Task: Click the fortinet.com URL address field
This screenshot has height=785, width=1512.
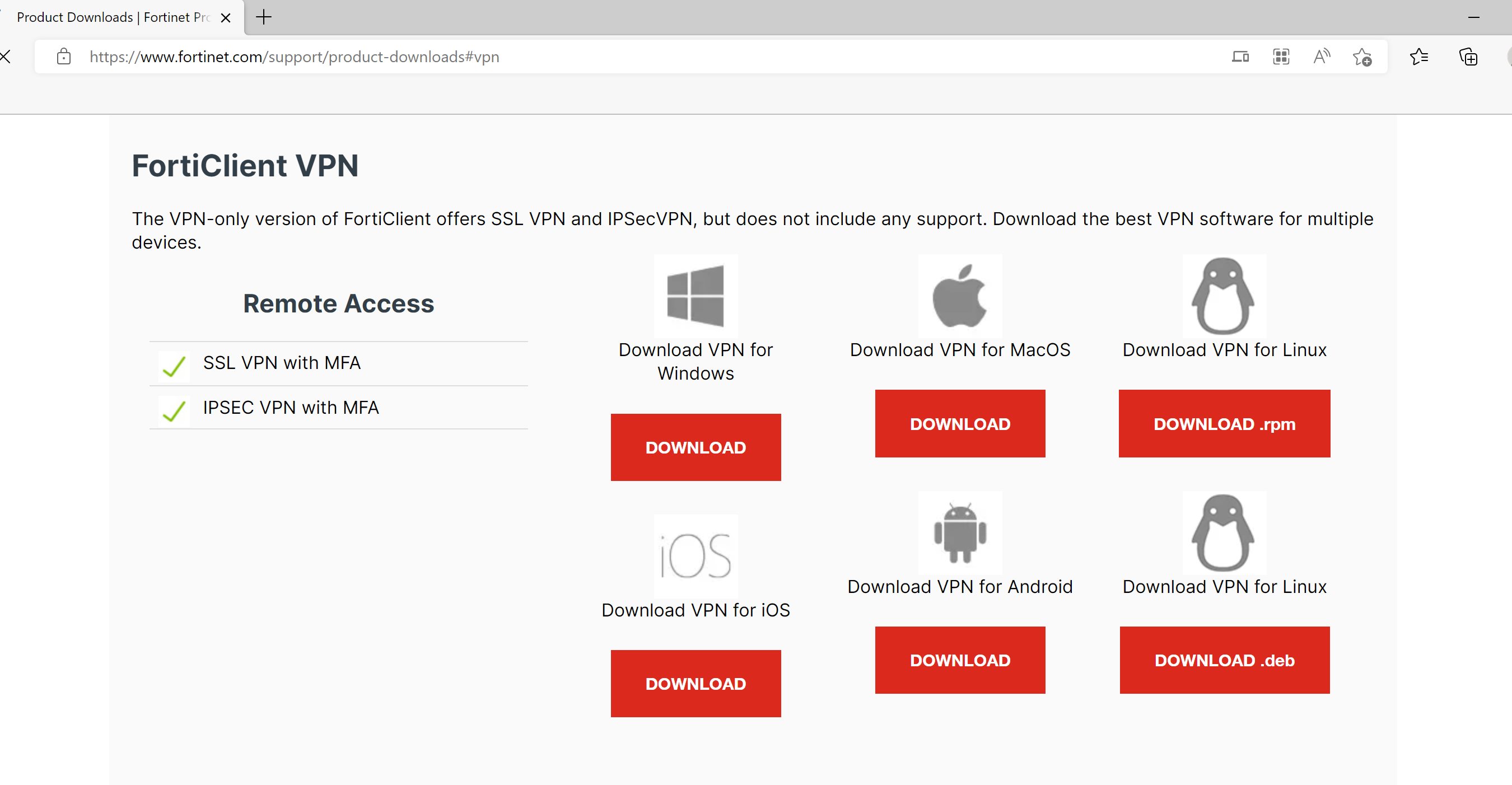Action: point(293,57)
